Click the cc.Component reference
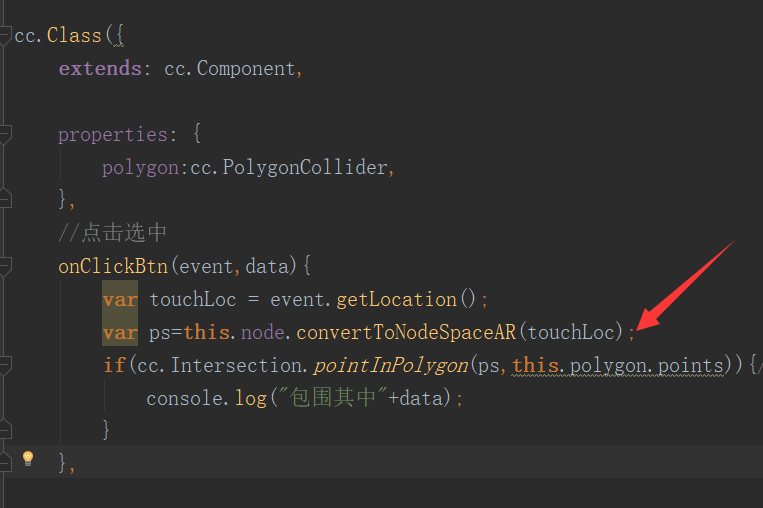Image resolution: width=763 pixels, height=508 pixels. pos(230,69)
